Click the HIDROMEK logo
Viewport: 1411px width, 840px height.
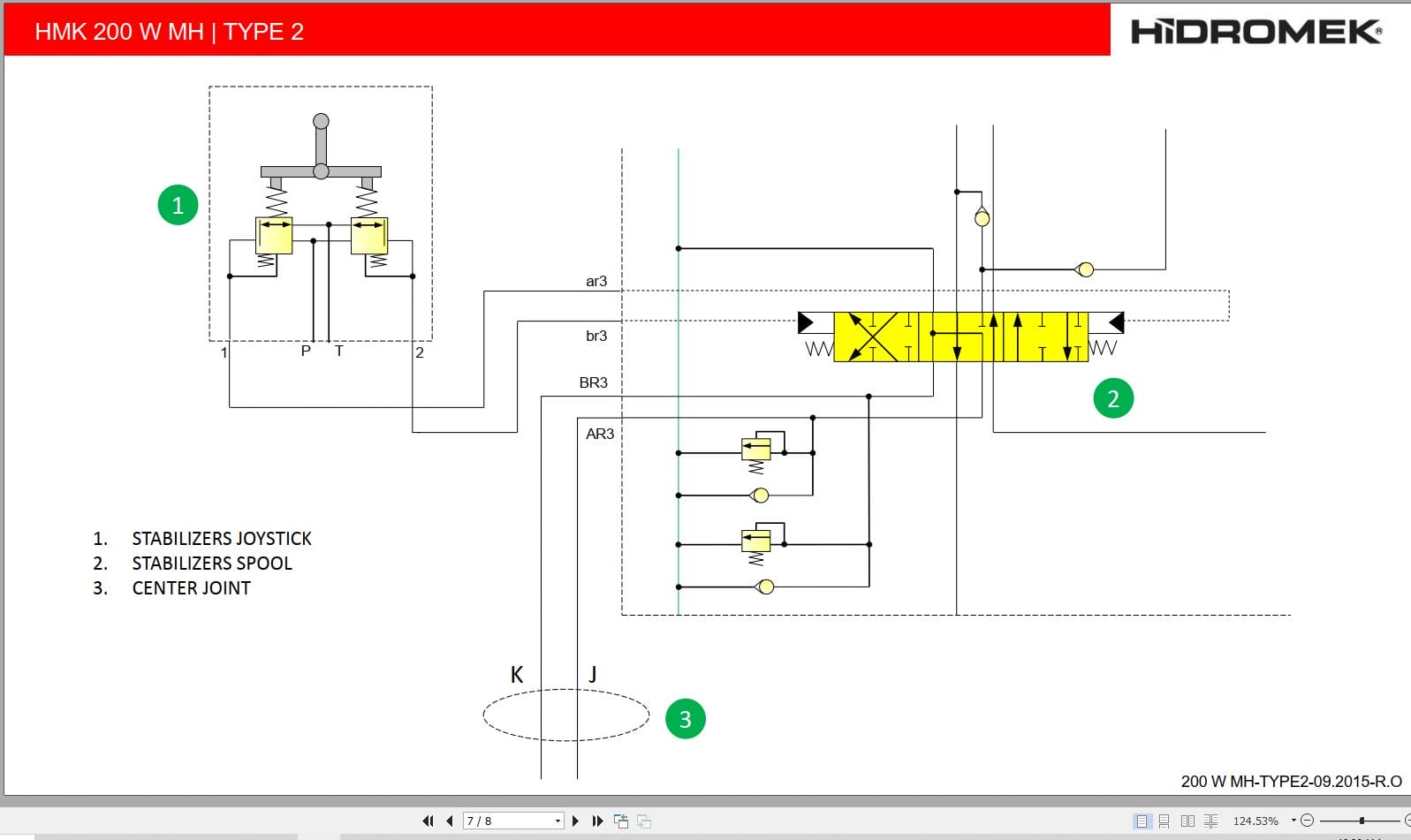coord(1256,32)
